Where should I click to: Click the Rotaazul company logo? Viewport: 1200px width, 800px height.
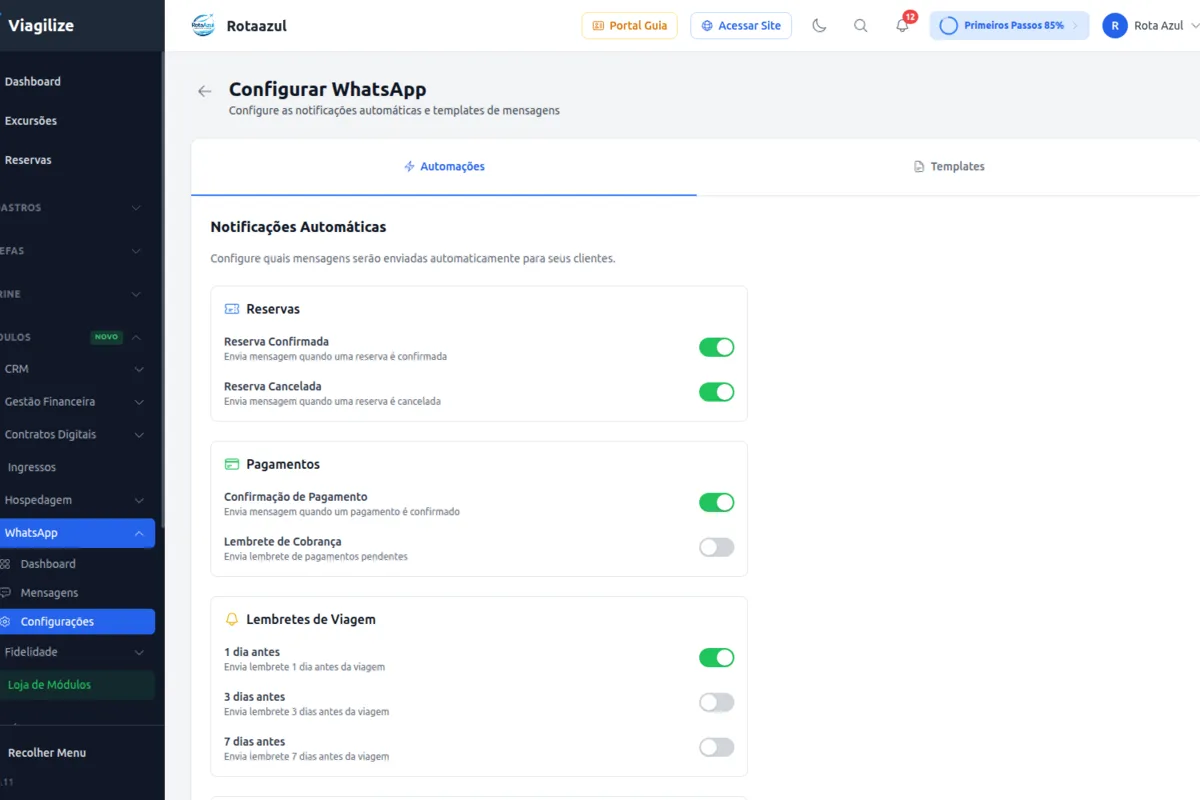pos(203,26)
